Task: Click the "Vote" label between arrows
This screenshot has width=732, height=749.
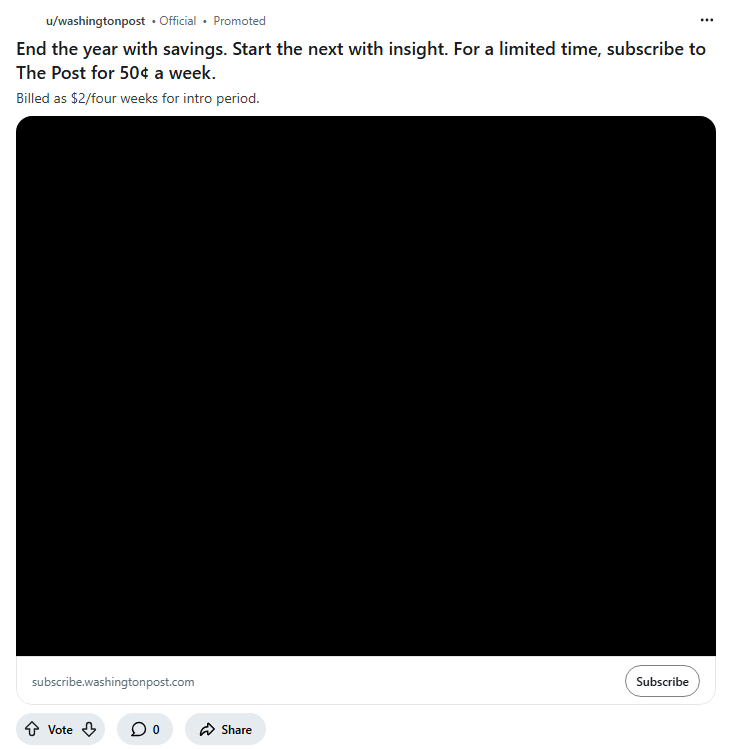Action: pyautogui.click(x=60, y=730)
